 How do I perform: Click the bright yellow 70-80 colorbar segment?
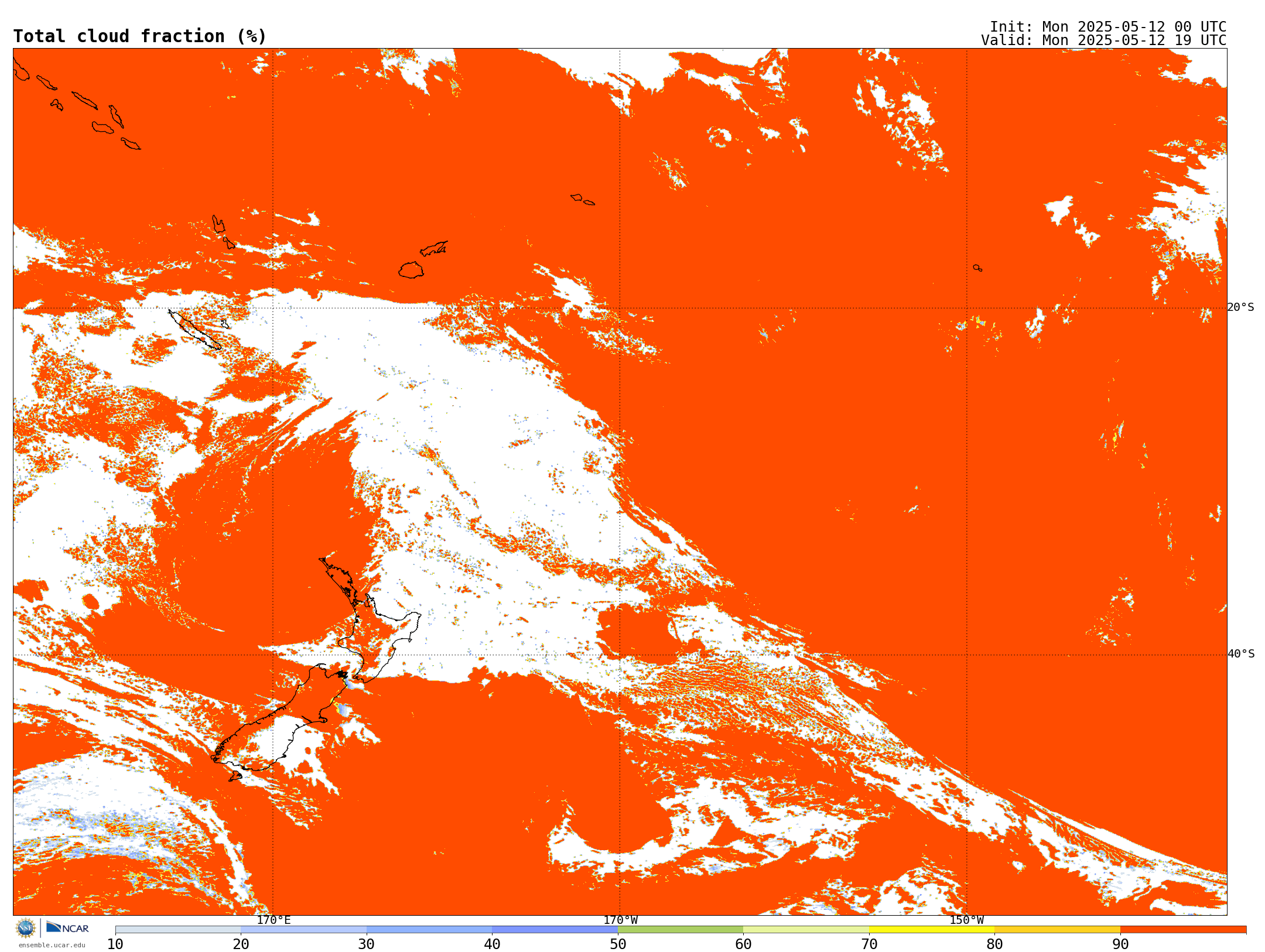pyautogui.click(x=932, y=930)
